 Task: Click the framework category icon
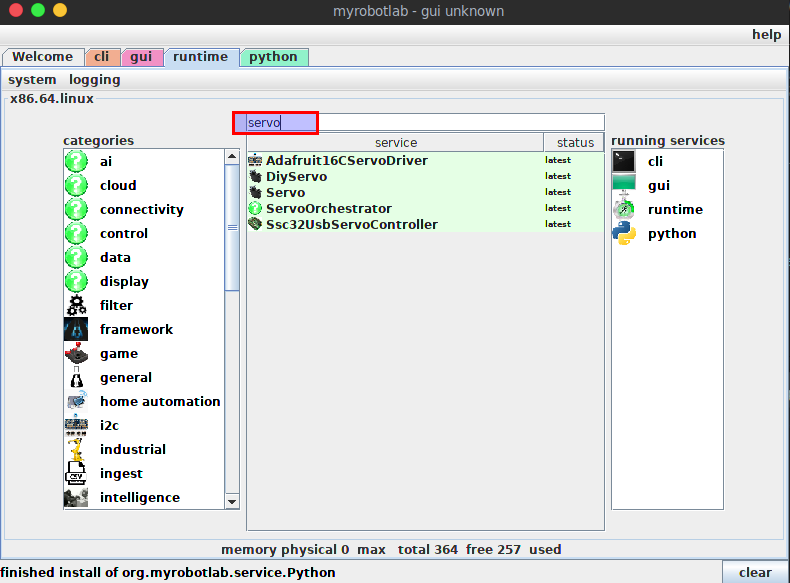click(x=76, y=330)
